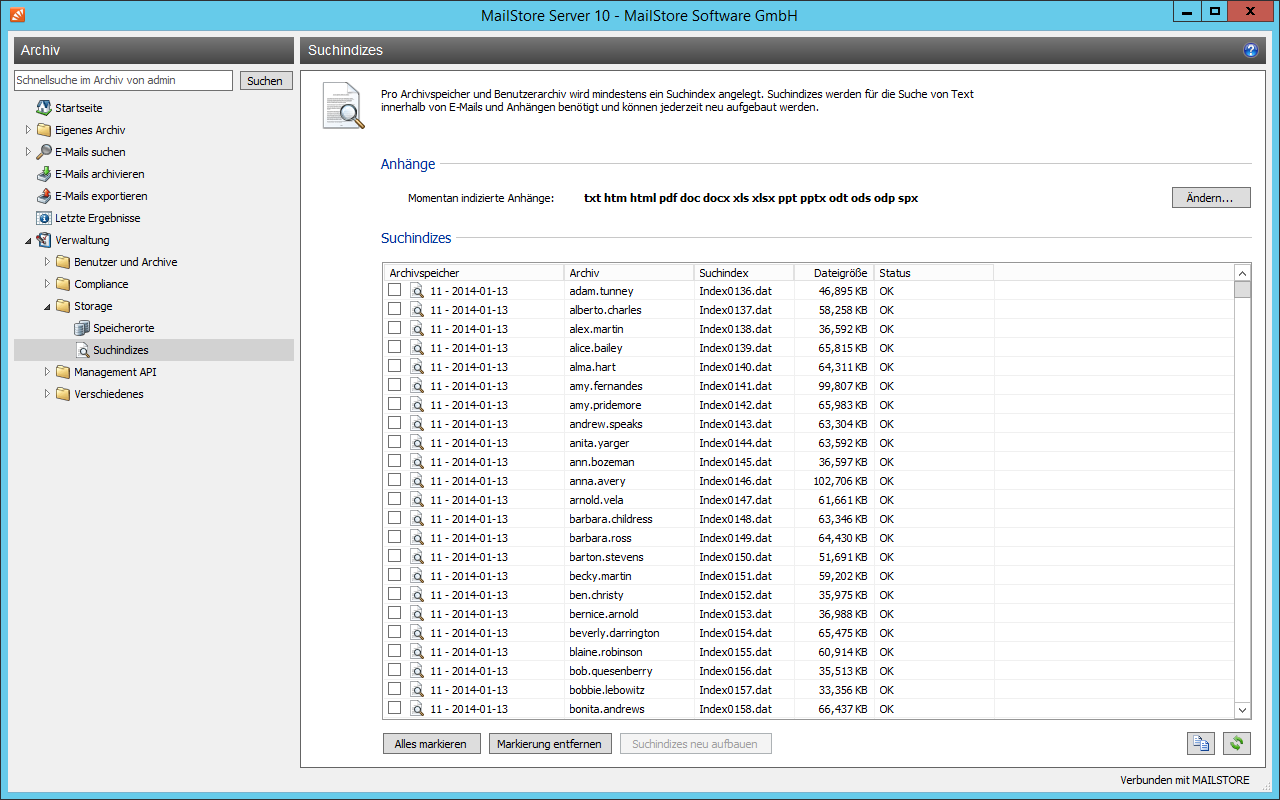The image size is (1280, 800).
Task: Click the list scrollbar down arrow
Action: tap(1242, 709)
